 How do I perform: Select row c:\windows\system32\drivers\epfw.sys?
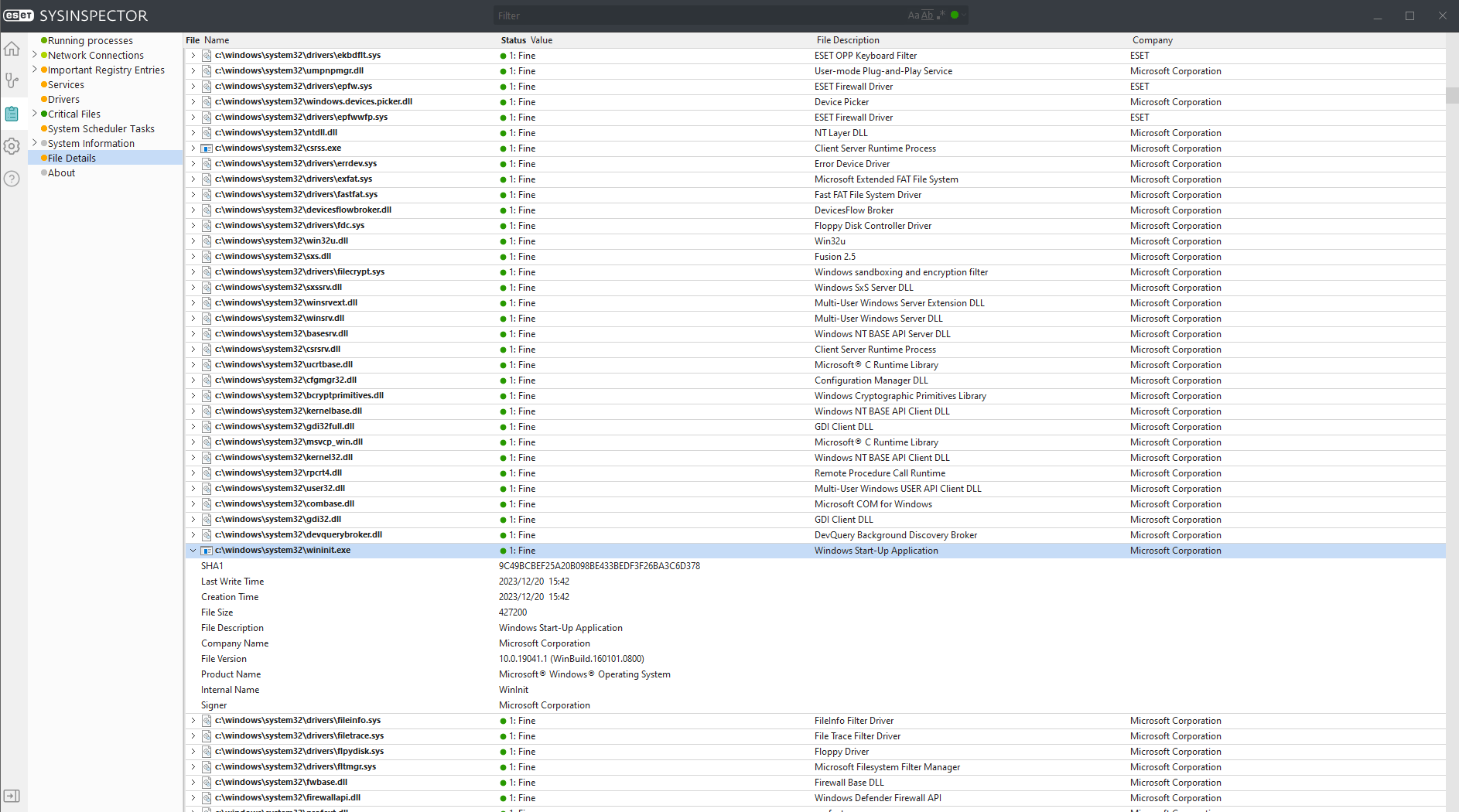pos(815,87)
